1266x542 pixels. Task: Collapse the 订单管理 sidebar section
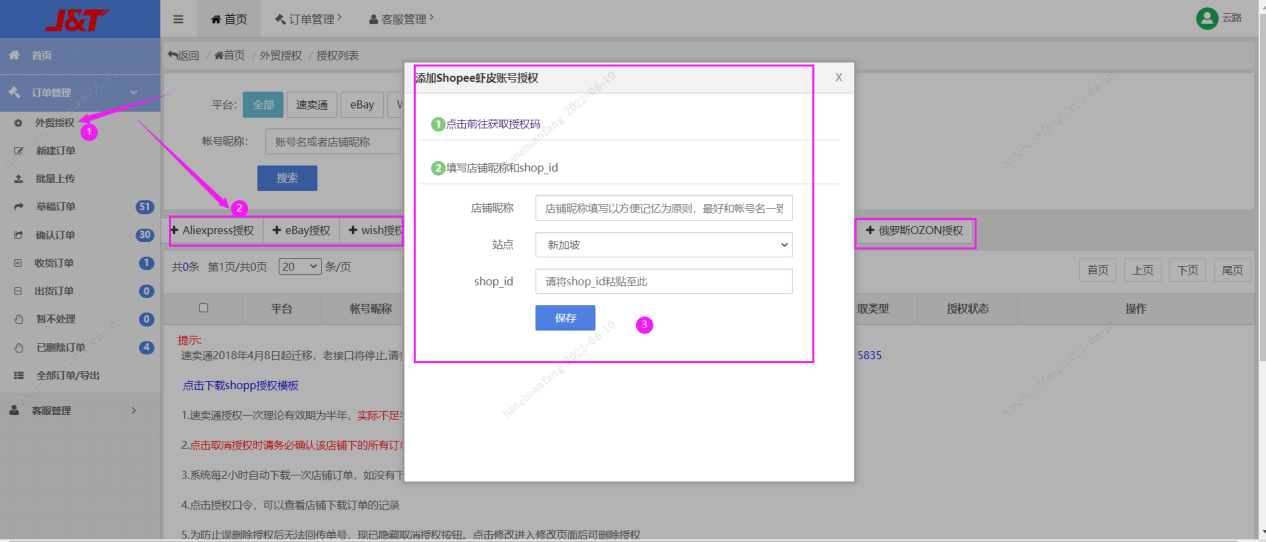point(80,92)
